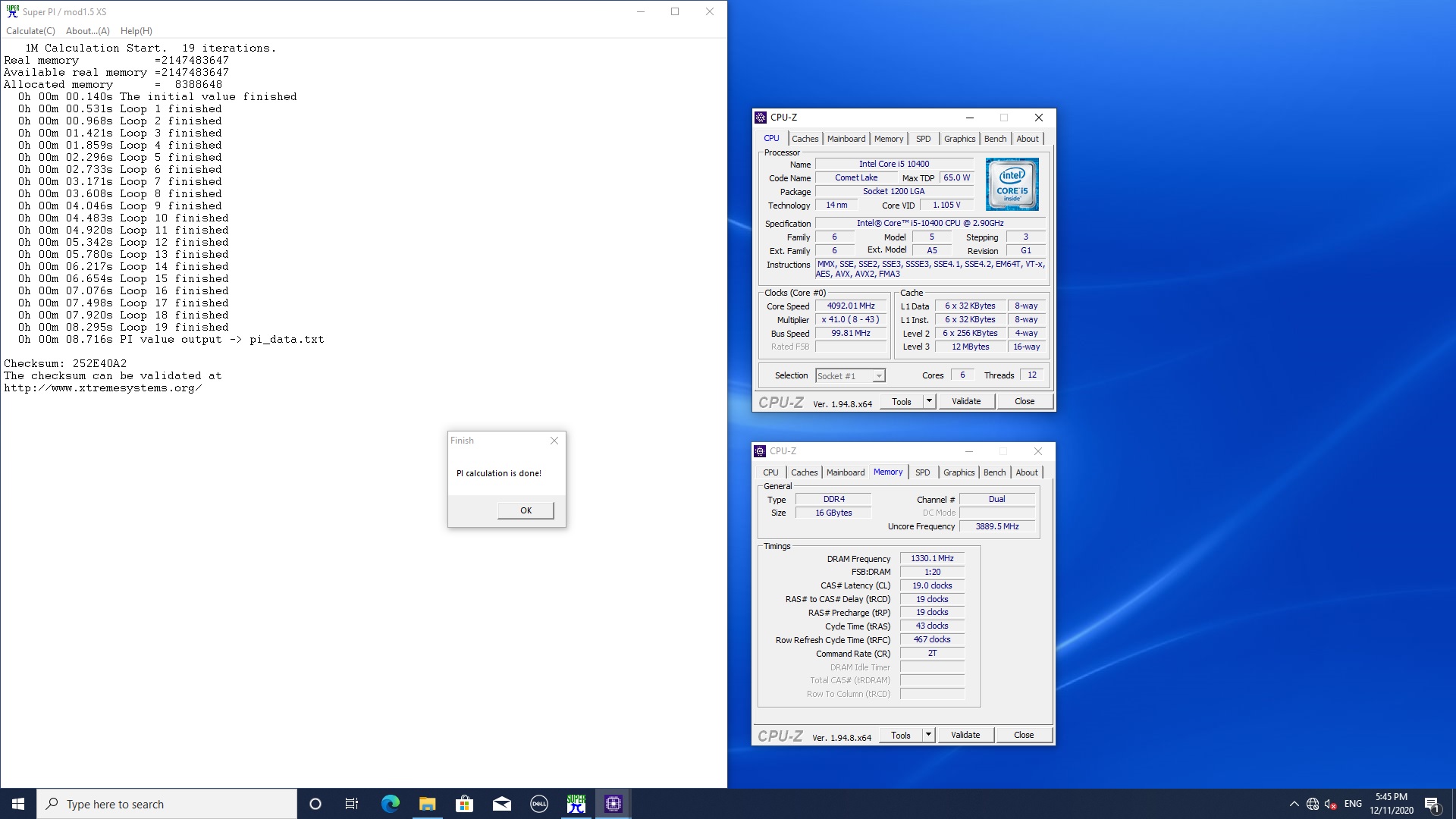This screenshot has width=1456, height=819.
Task: Click Validate in upper CPU-Z
Action: (x=966, y=401)
